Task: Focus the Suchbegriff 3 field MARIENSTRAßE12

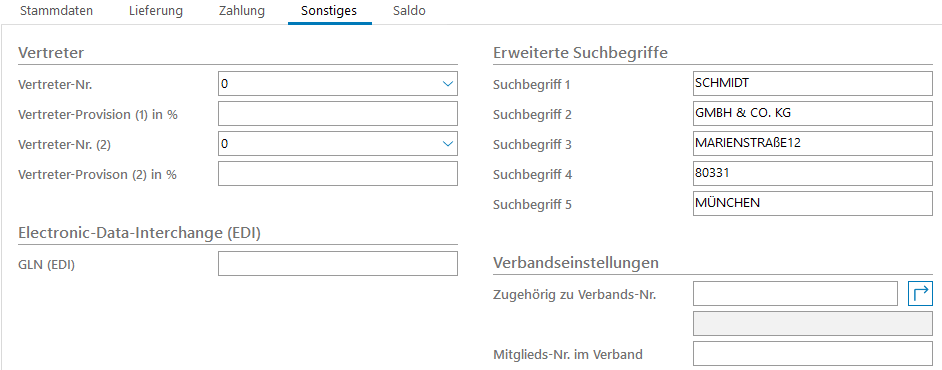Action: (x=813, y=144)
